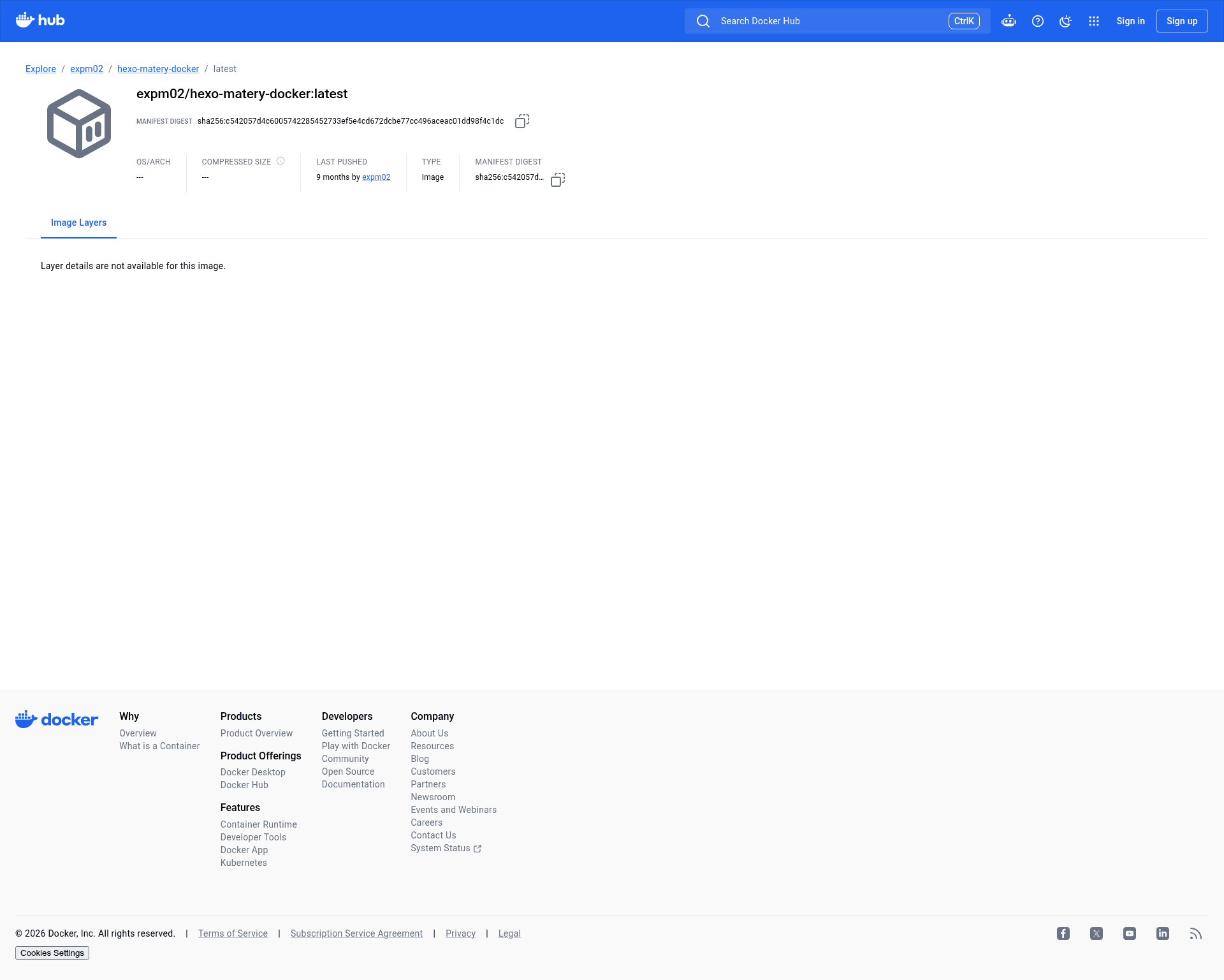Select the Image Layers tab
Image resolution: width=1224 pixels, height=980 pixels.
78,223
